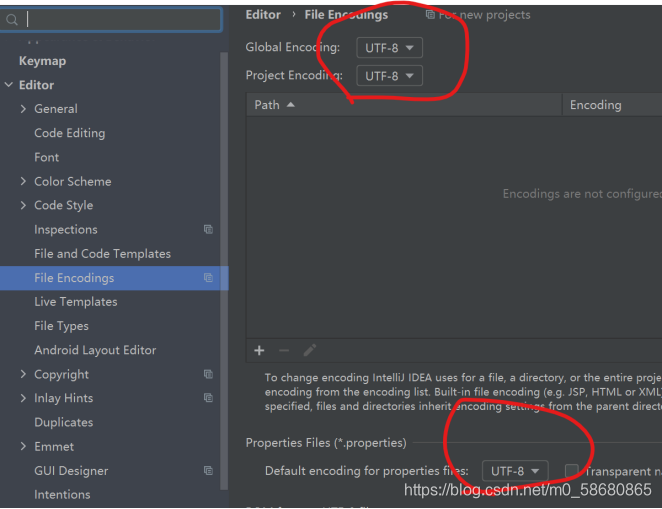This screenshot has width=662, height=509.
Task: Open Android Layout Editor settings
Action: coord(95,350)
